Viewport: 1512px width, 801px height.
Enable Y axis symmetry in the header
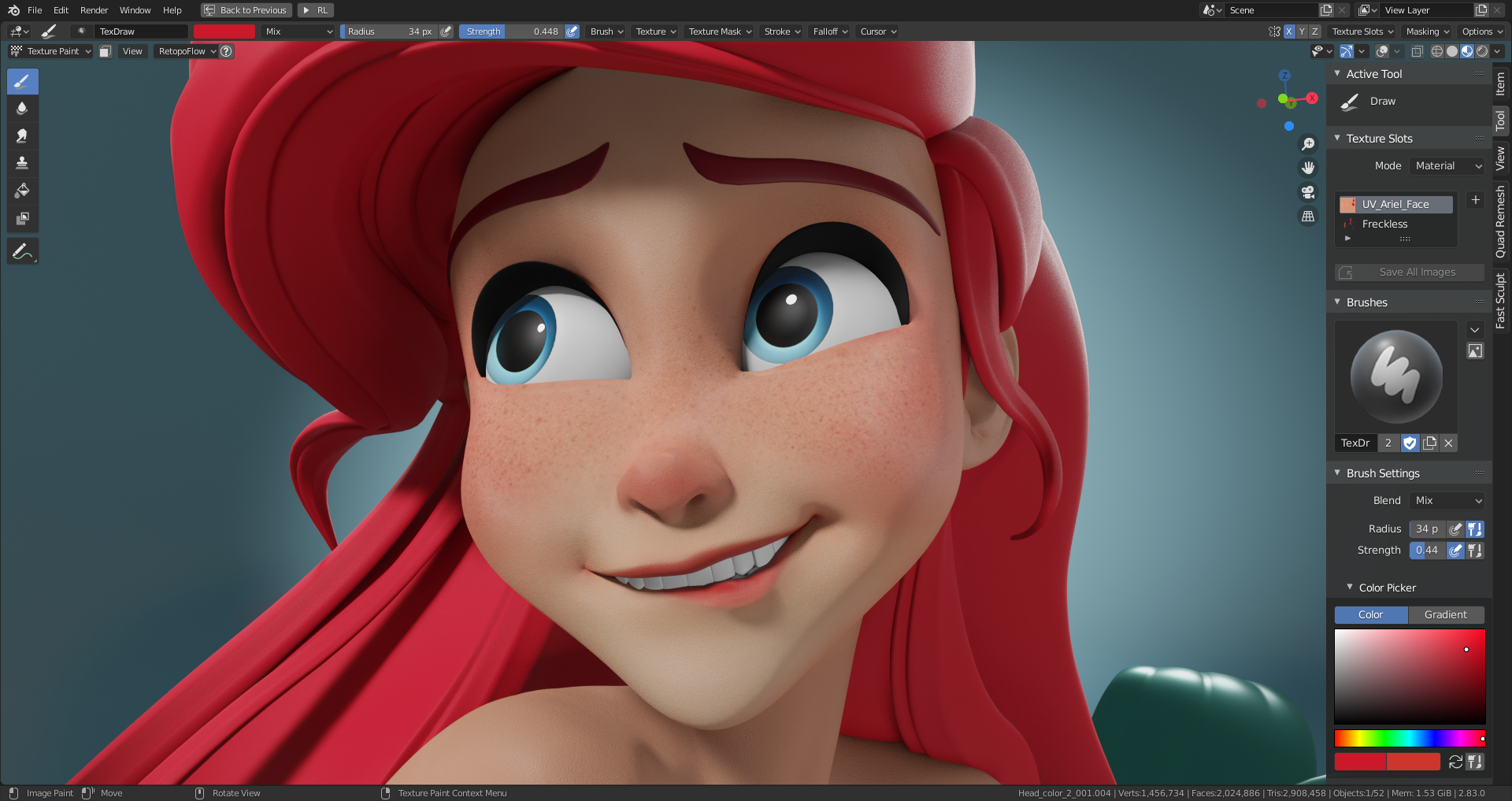(x=1301, y=32)
